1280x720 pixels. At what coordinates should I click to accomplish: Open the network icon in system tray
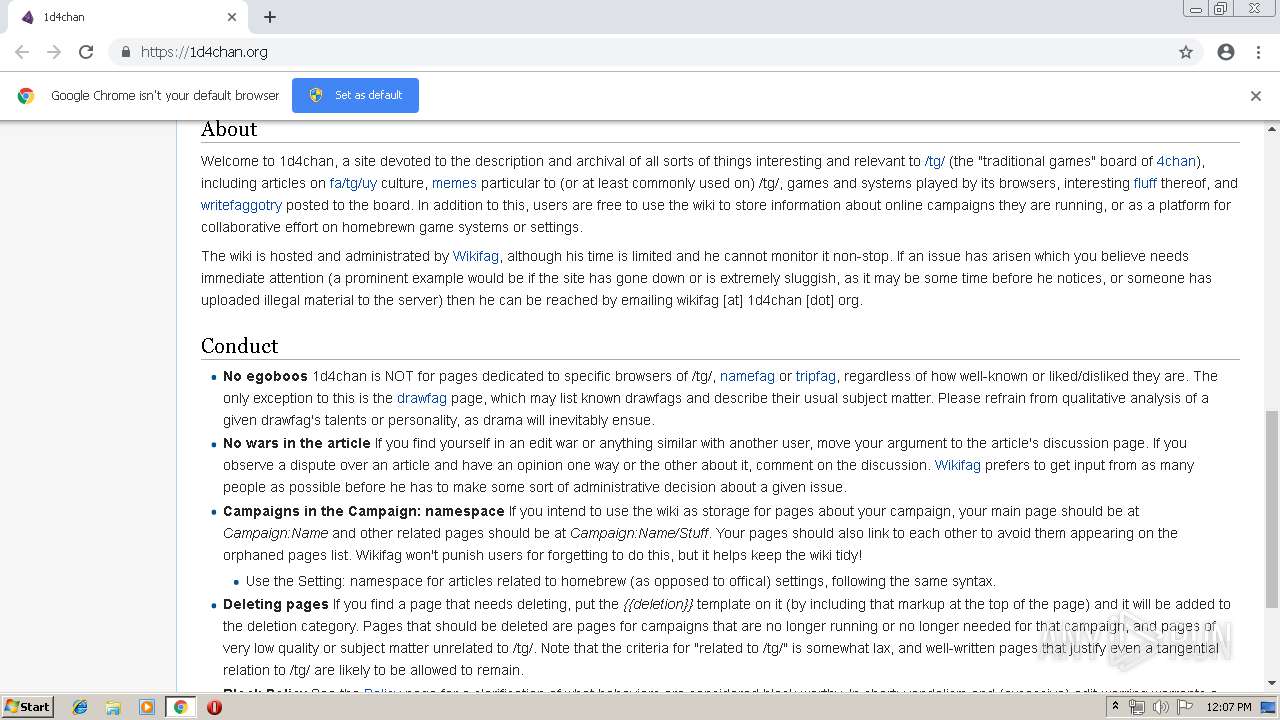1137,707
